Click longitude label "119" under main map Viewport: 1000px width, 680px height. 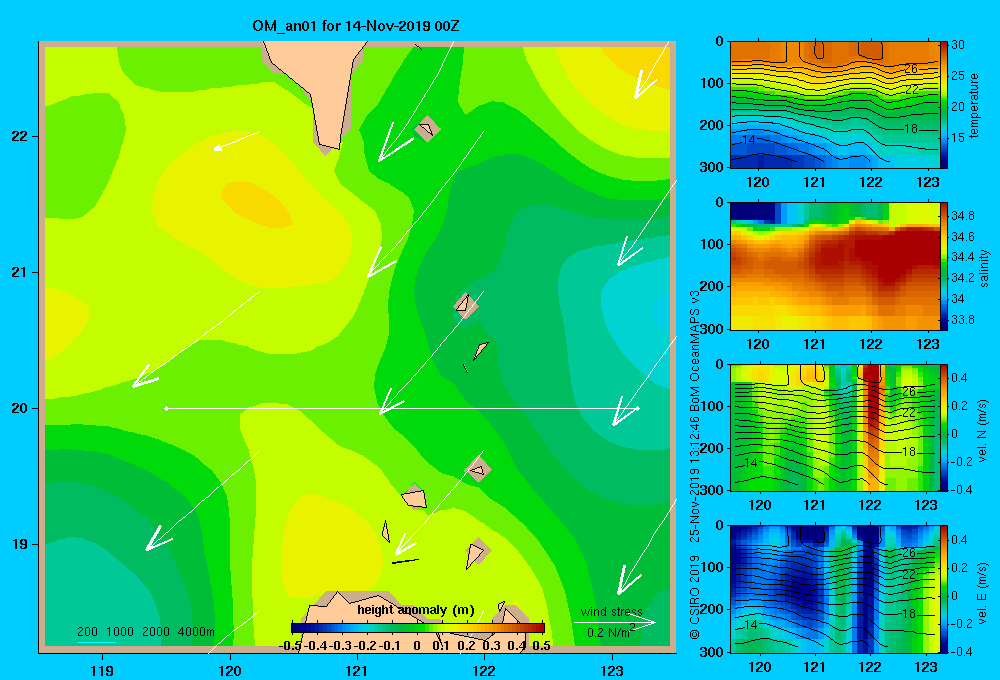[x=102, y=670]
